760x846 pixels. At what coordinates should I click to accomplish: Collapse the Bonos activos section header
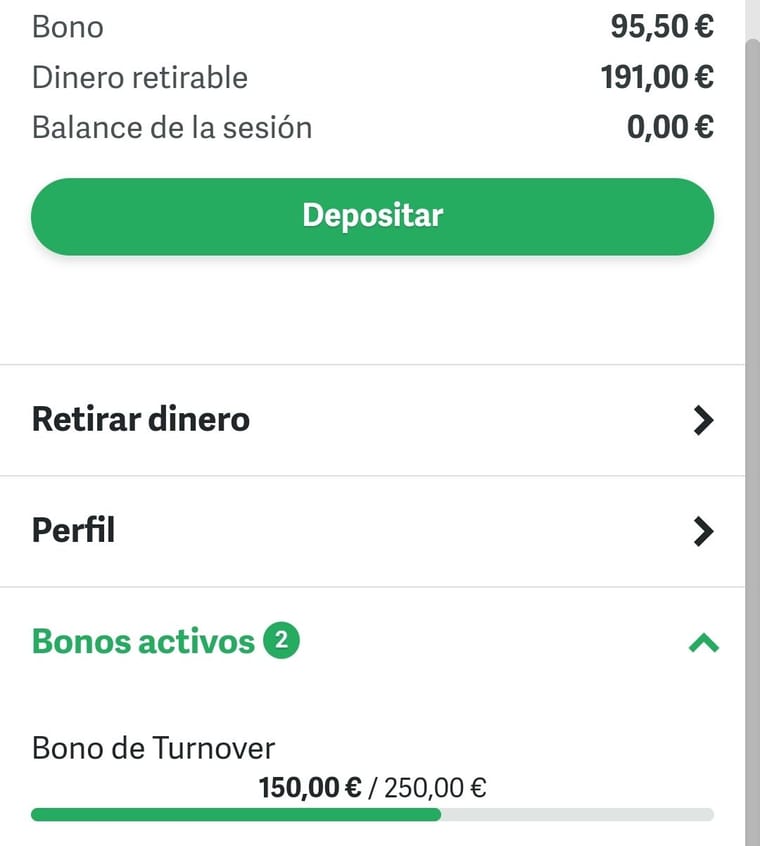372,642
